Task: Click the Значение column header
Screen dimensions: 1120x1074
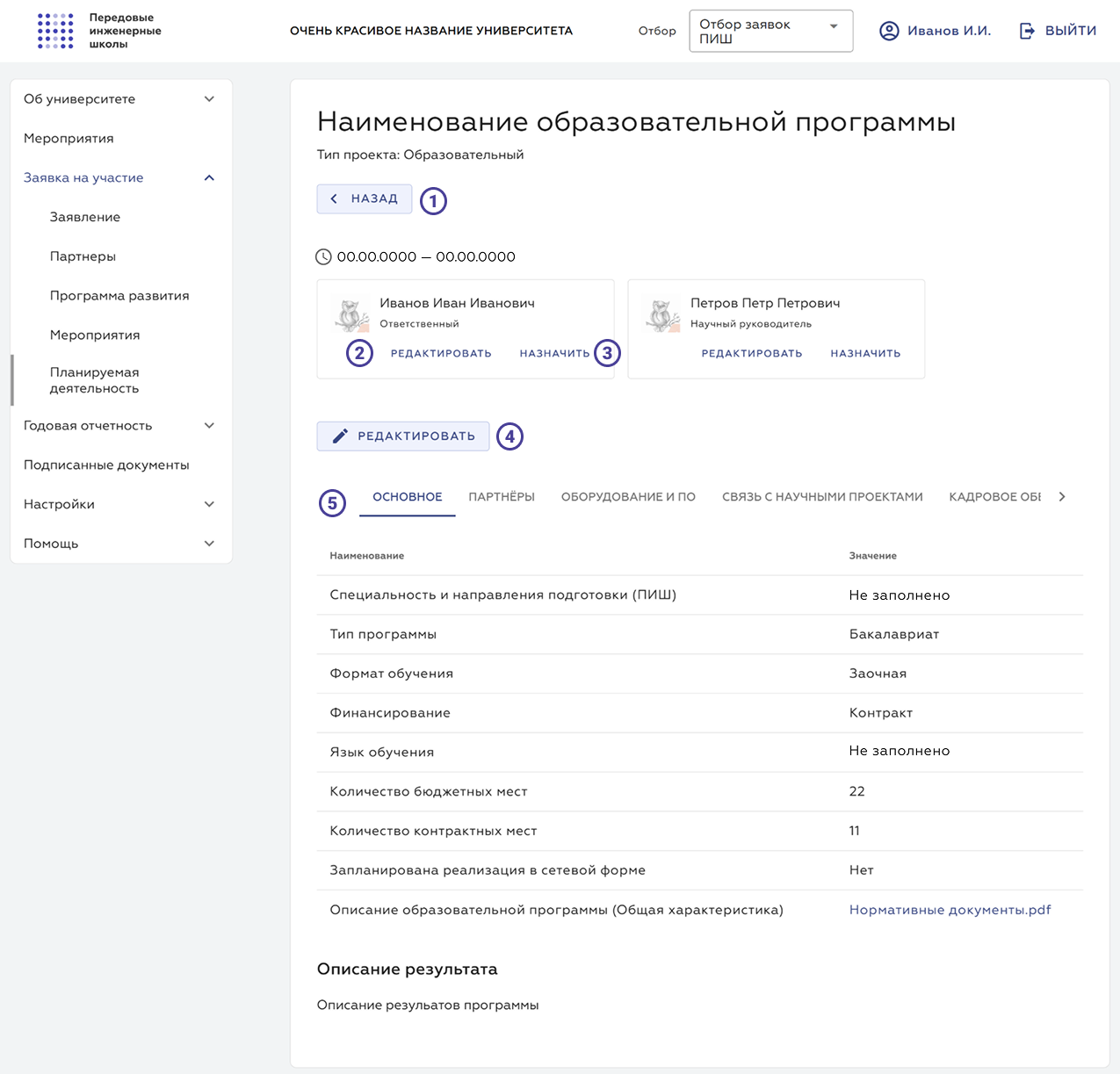Action: [872, 556]
